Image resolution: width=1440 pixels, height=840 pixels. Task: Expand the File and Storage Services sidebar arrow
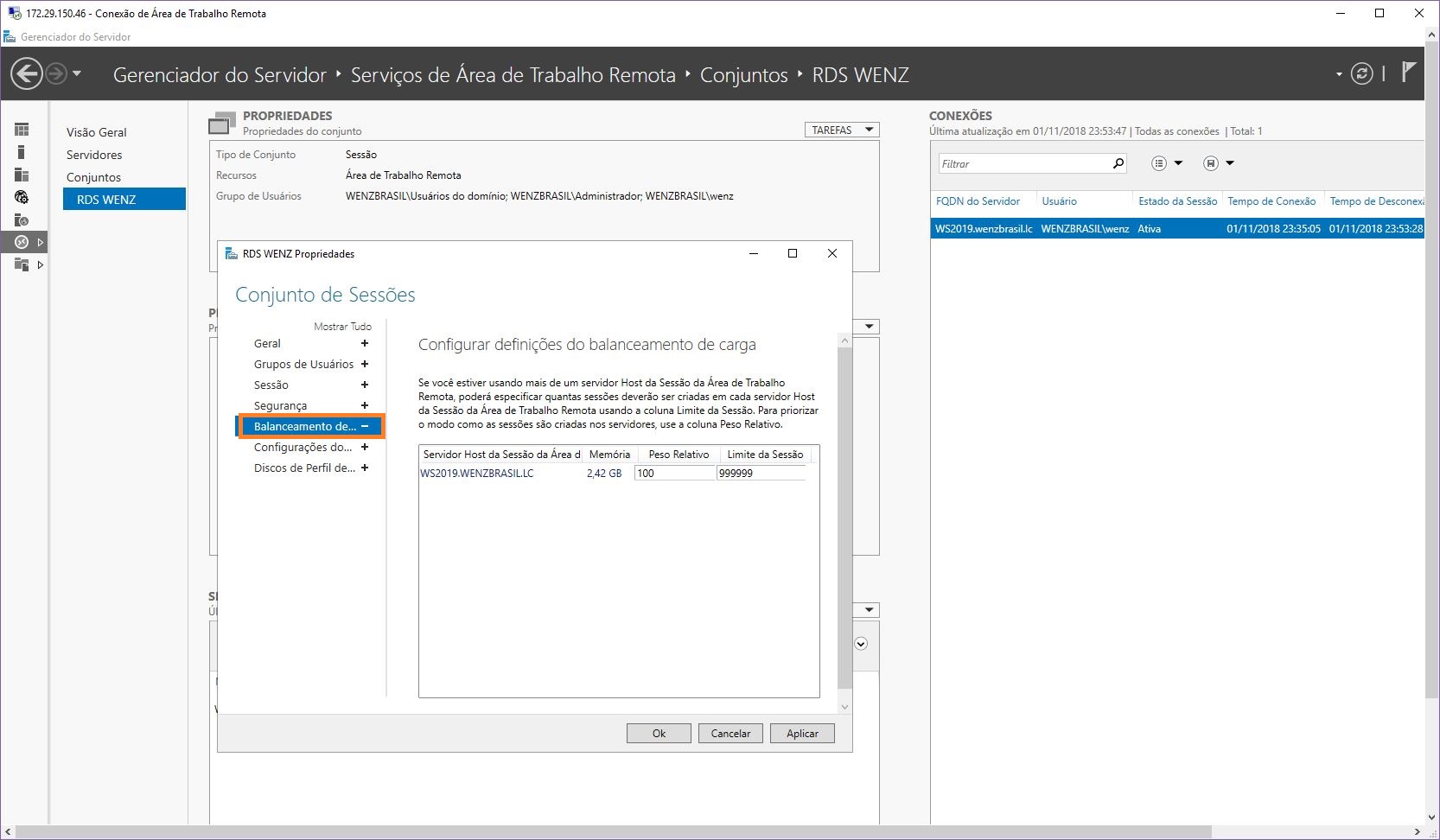tap(40, 265)
